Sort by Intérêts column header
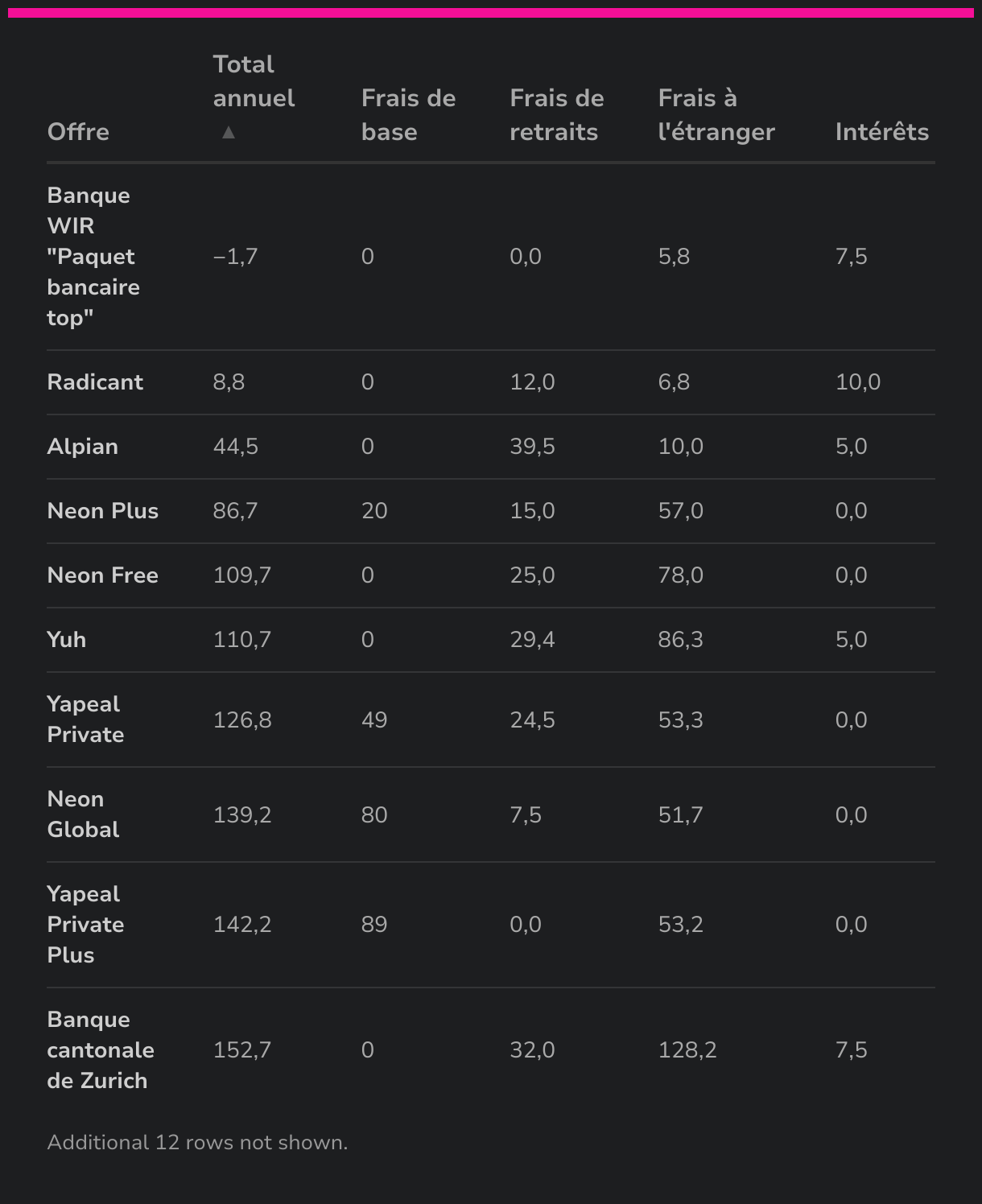The image size is (982, 1204). pos(881,132)
